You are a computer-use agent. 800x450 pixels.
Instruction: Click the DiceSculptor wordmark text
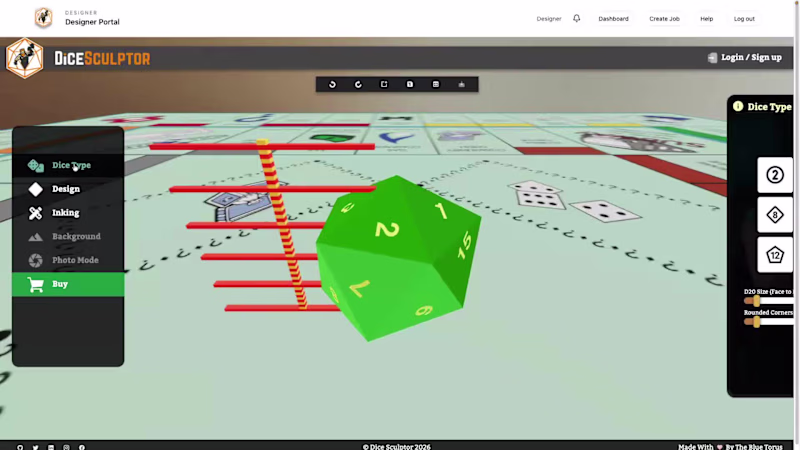[102, 59]
